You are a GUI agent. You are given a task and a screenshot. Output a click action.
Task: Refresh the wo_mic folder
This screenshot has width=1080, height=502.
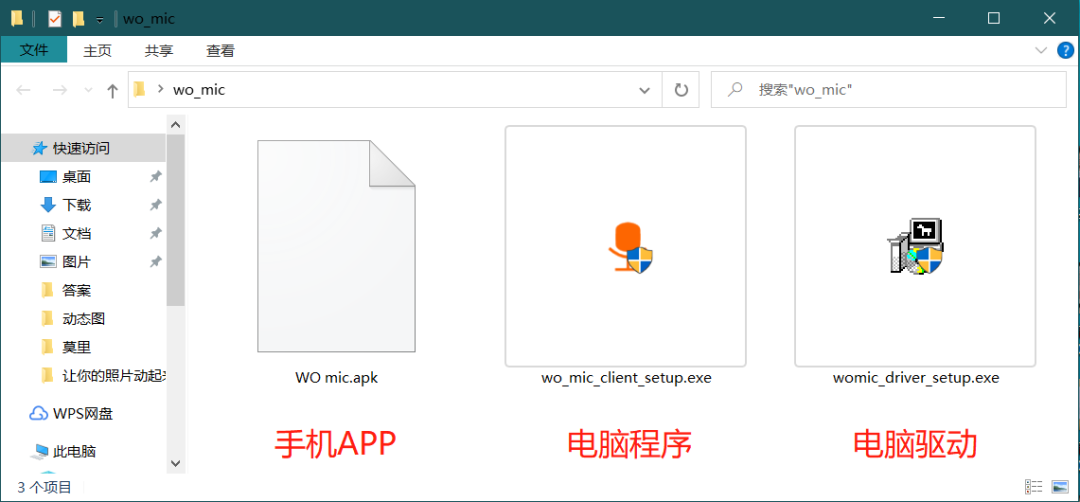[681, 90]
